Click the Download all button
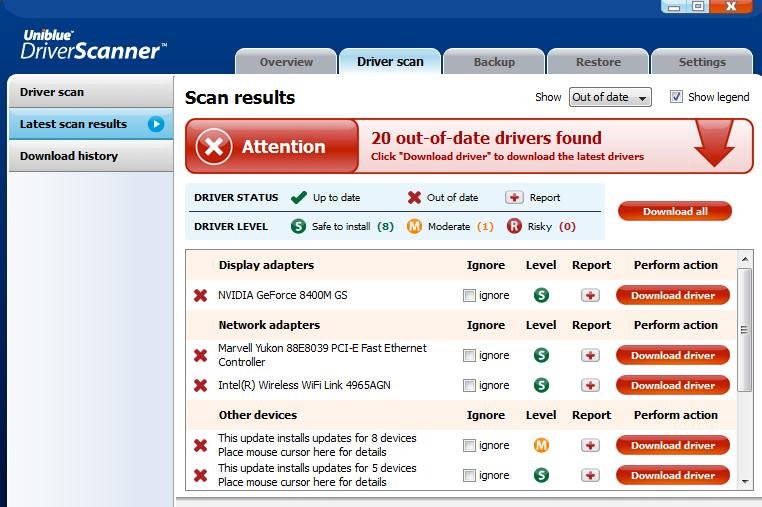The height and width of the screenshot is (507, 762). (x=675, y=211)
